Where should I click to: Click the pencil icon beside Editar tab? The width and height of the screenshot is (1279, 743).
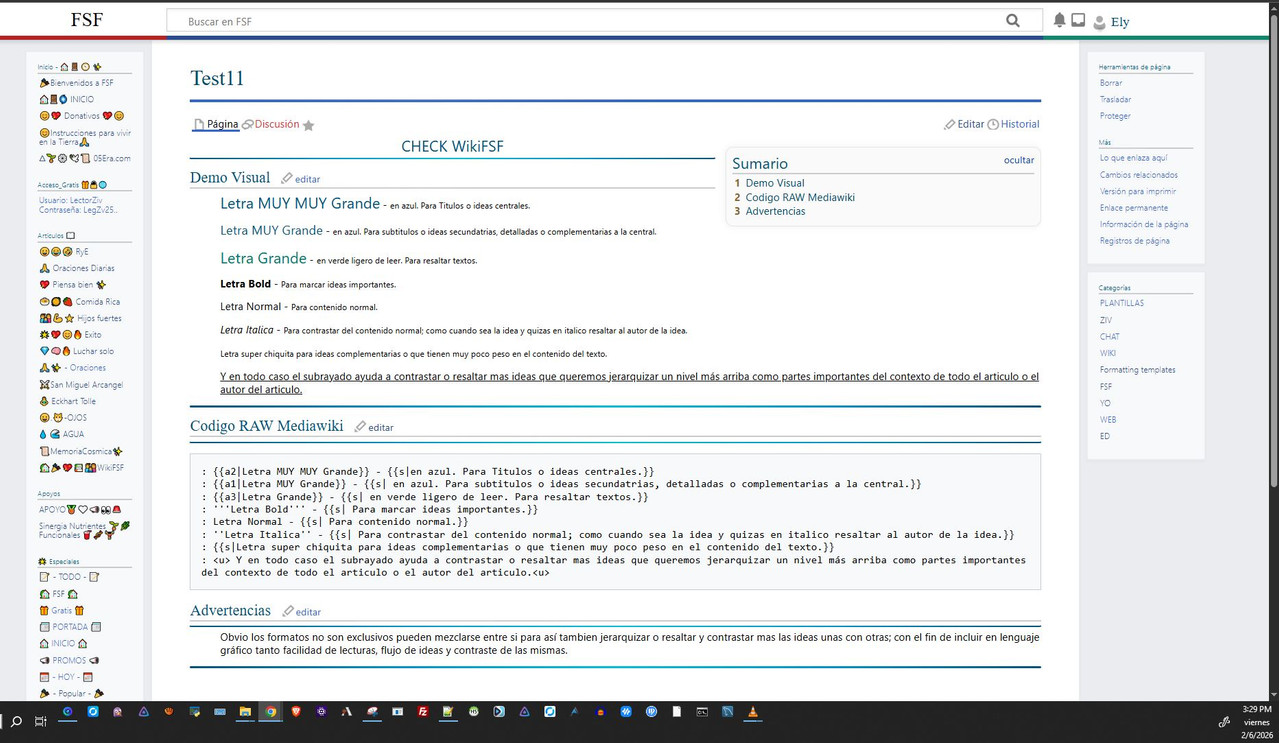pos(949,125)
